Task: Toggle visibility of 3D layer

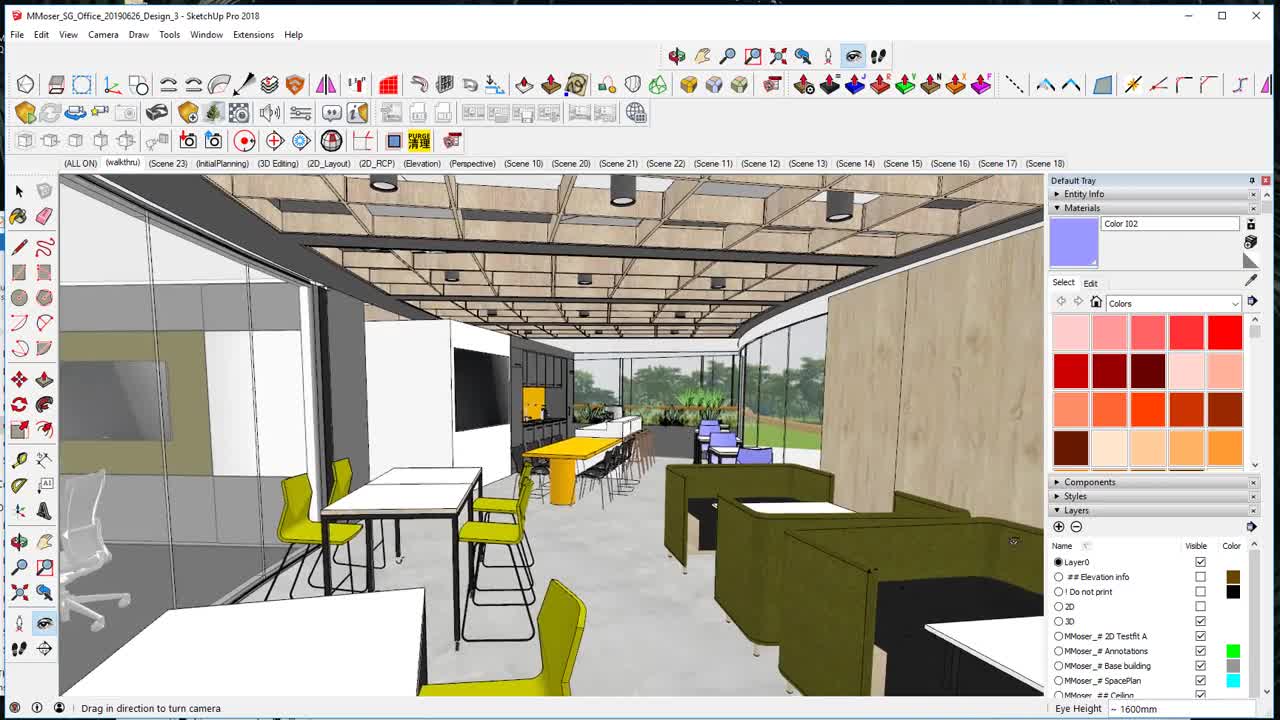Action: 1200,621
